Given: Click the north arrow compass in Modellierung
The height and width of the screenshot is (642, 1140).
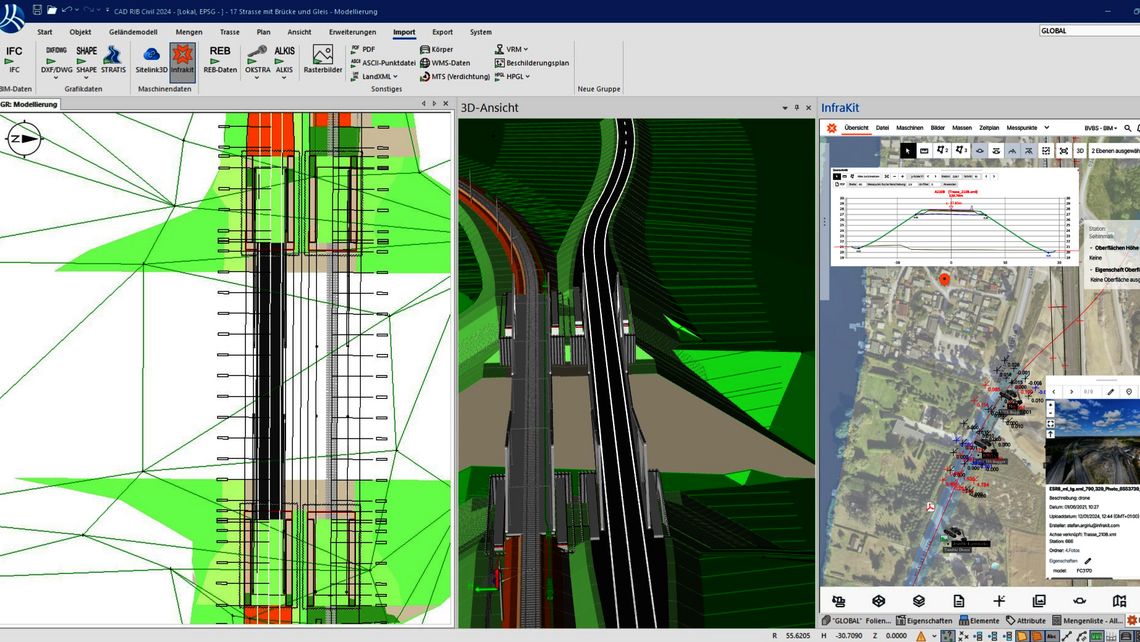Looking at the screenshot, I should (23, 138).
